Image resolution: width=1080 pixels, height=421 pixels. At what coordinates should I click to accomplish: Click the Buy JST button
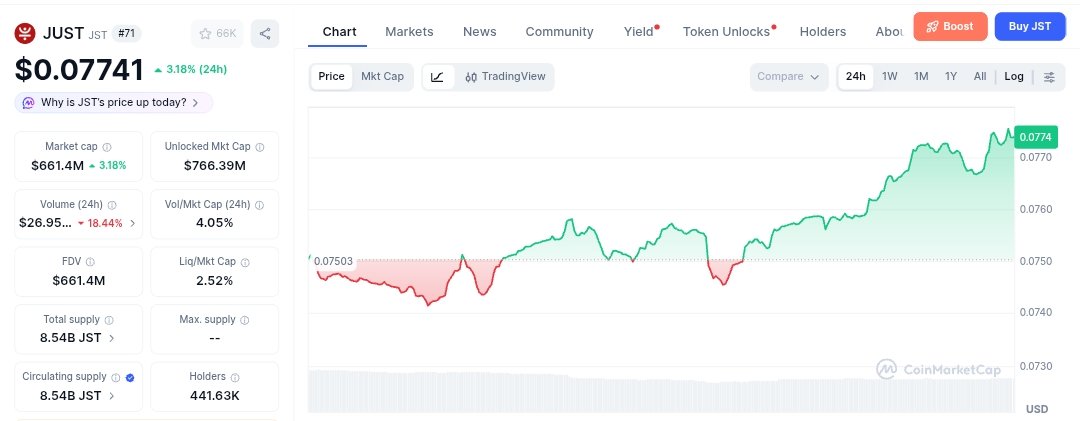pyautogui.click(x=1030, y=27)
